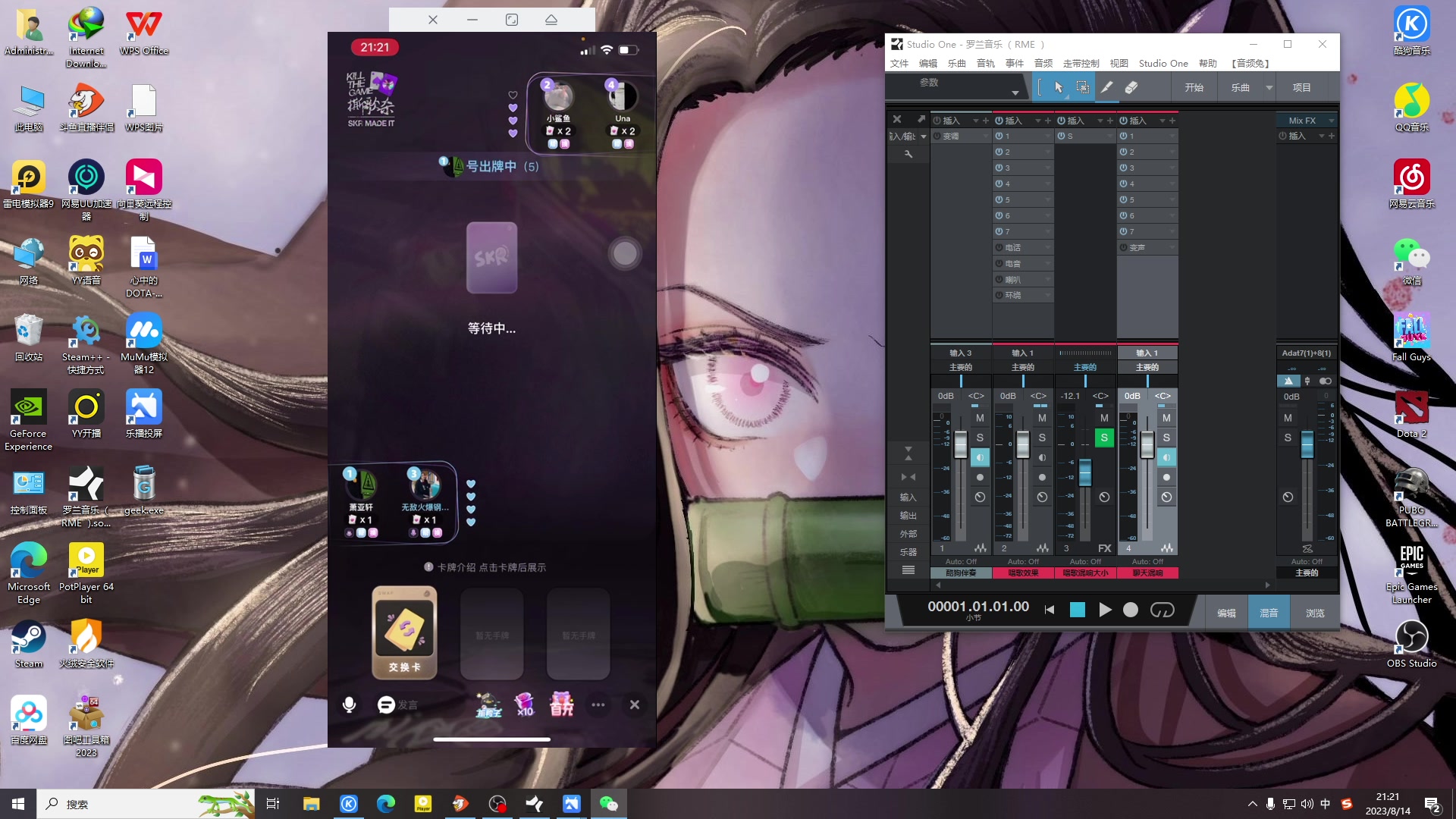Expand mixer with the narrow/wide arrows icon
Screen dimensions: 1456x819
(908, 477)
